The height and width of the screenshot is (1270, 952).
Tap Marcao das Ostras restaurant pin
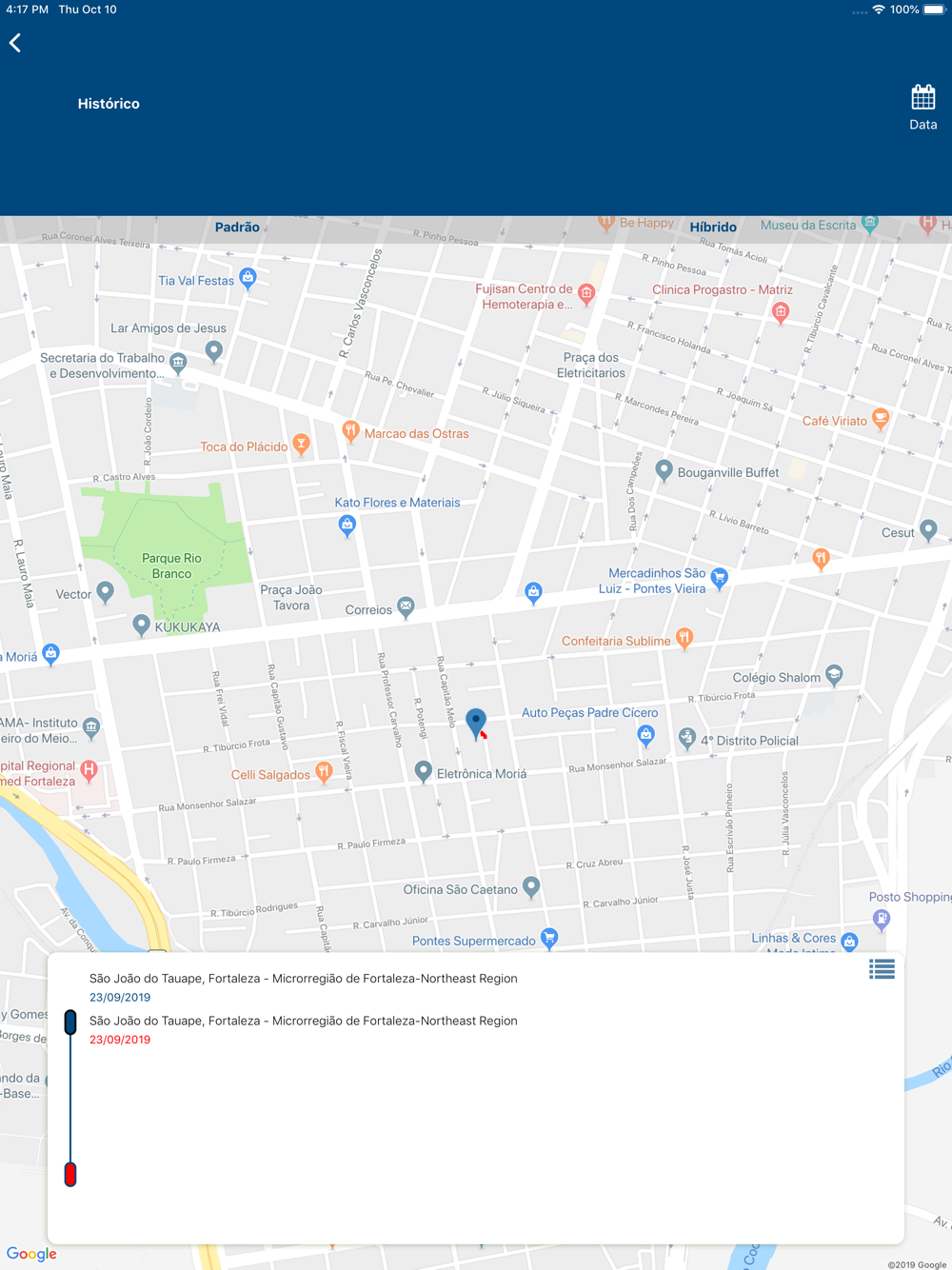pyautogui.click(x=350, y=432)
